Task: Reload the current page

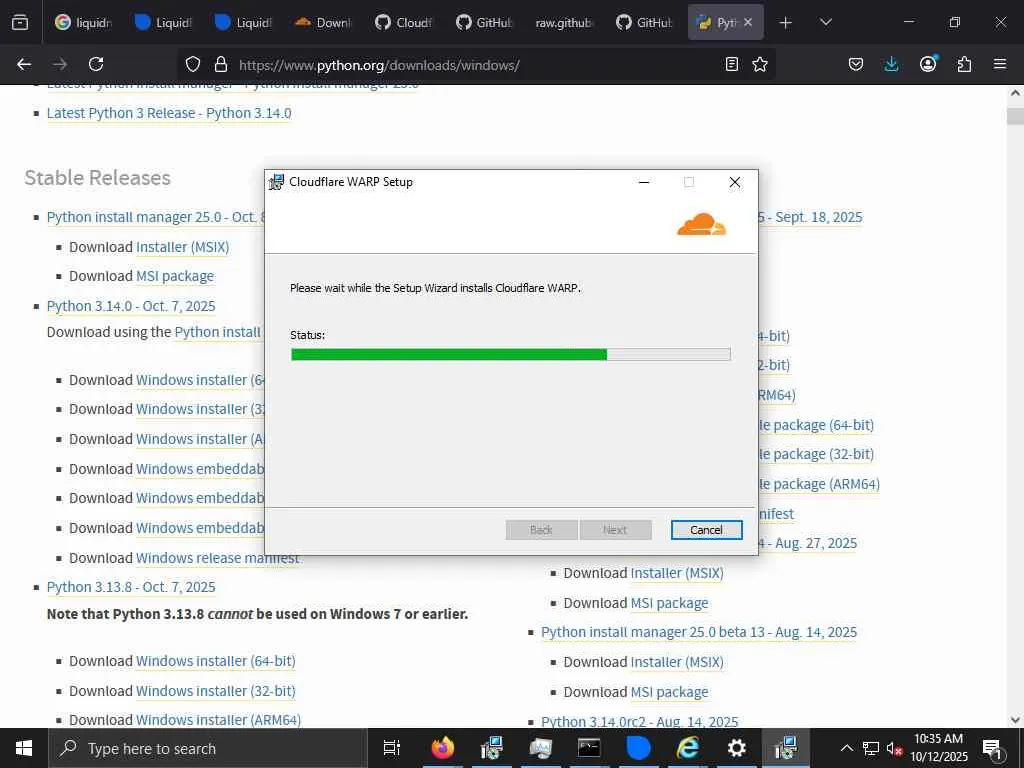Action: tap(96, 64)
